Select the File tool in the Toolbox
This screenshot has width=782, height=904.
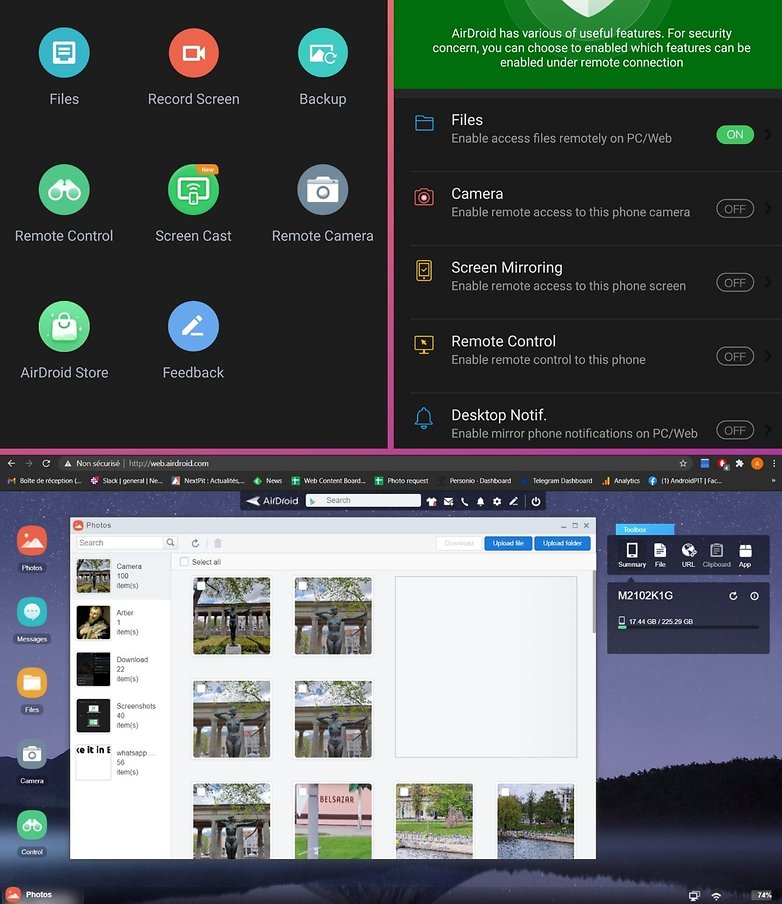coord(660,555)
